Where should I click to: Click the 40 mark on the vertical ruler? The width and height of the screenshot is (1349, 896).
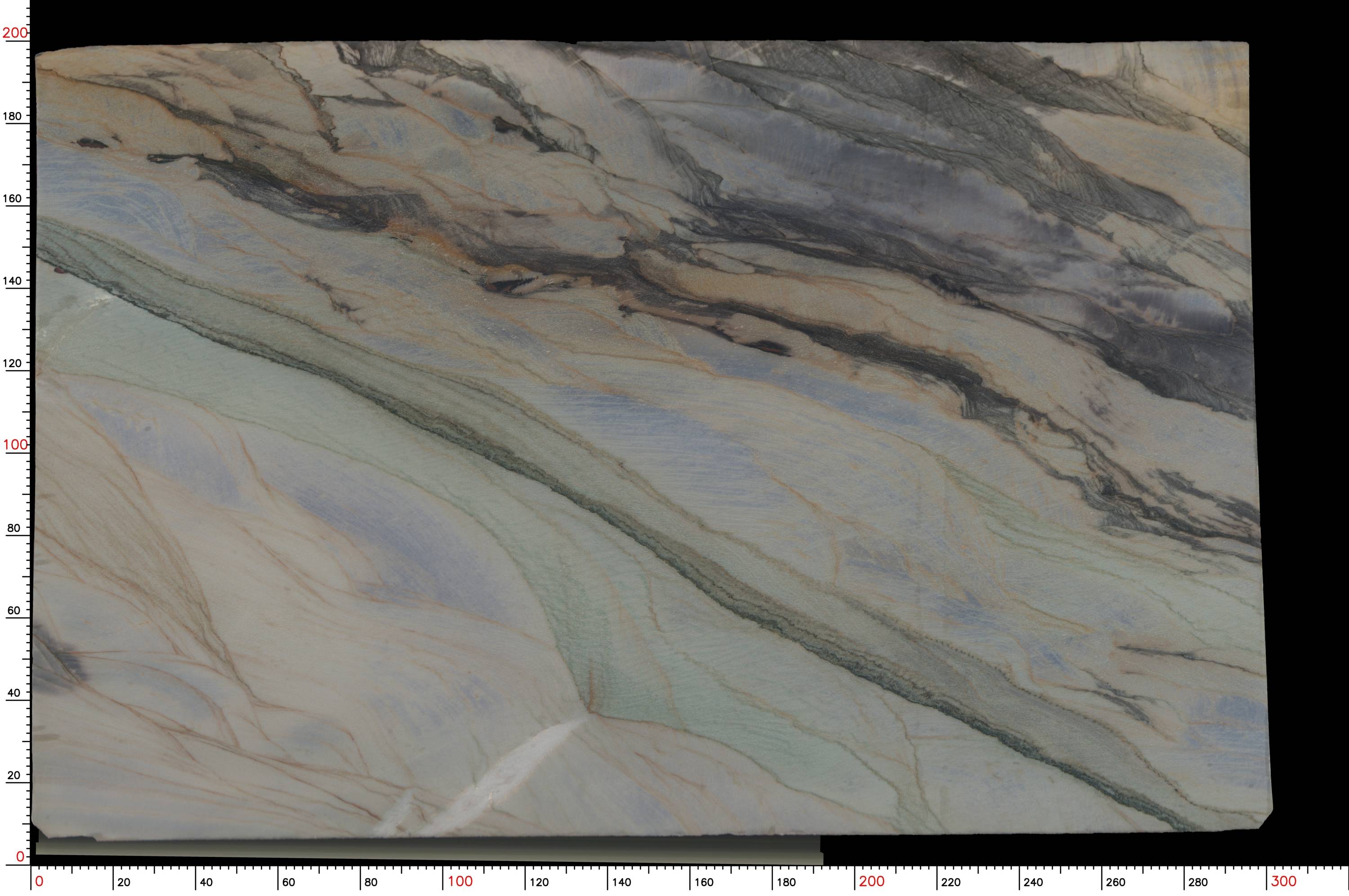pos(13,693)
